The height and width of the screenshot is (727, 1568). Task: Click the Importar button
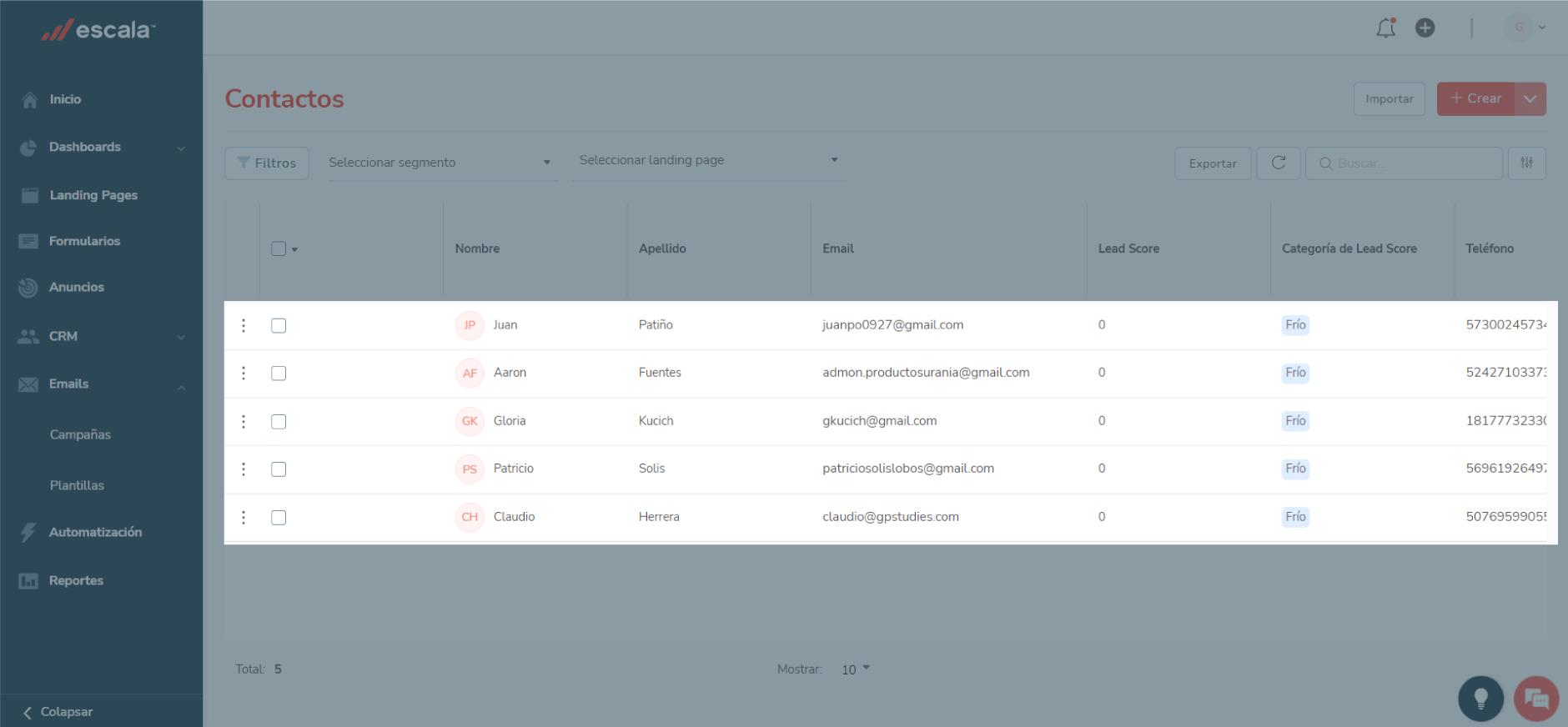pos(1389,98)
